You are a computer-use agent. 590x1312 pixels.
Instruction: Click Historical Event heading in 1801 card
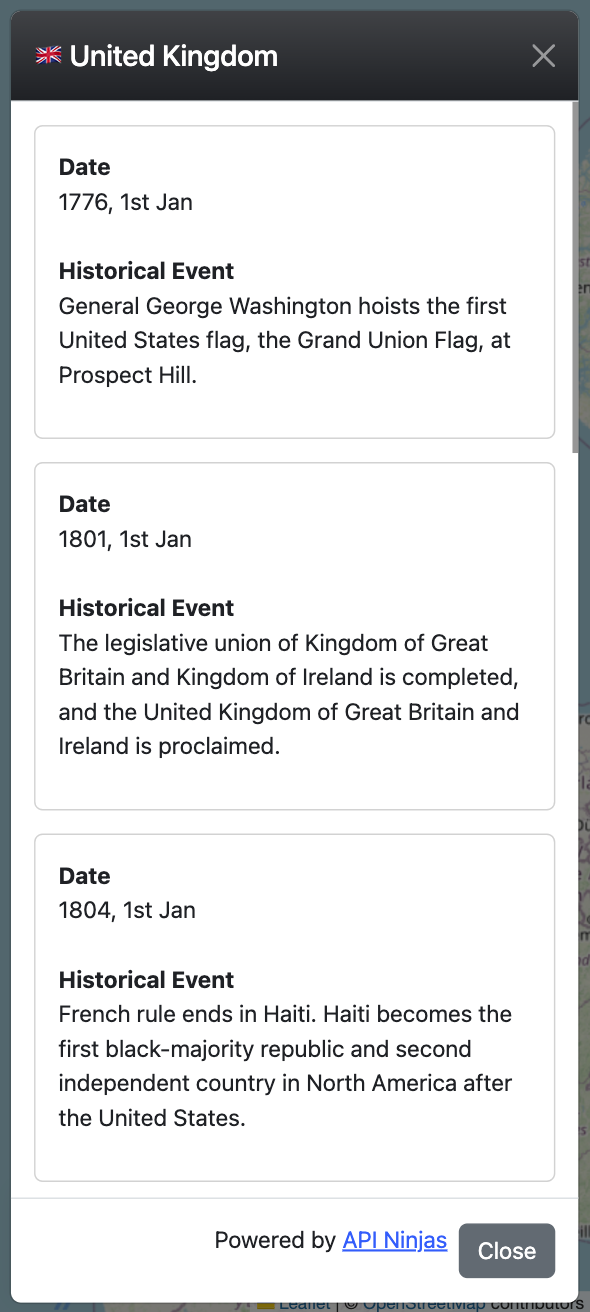(x=146, y=608)
